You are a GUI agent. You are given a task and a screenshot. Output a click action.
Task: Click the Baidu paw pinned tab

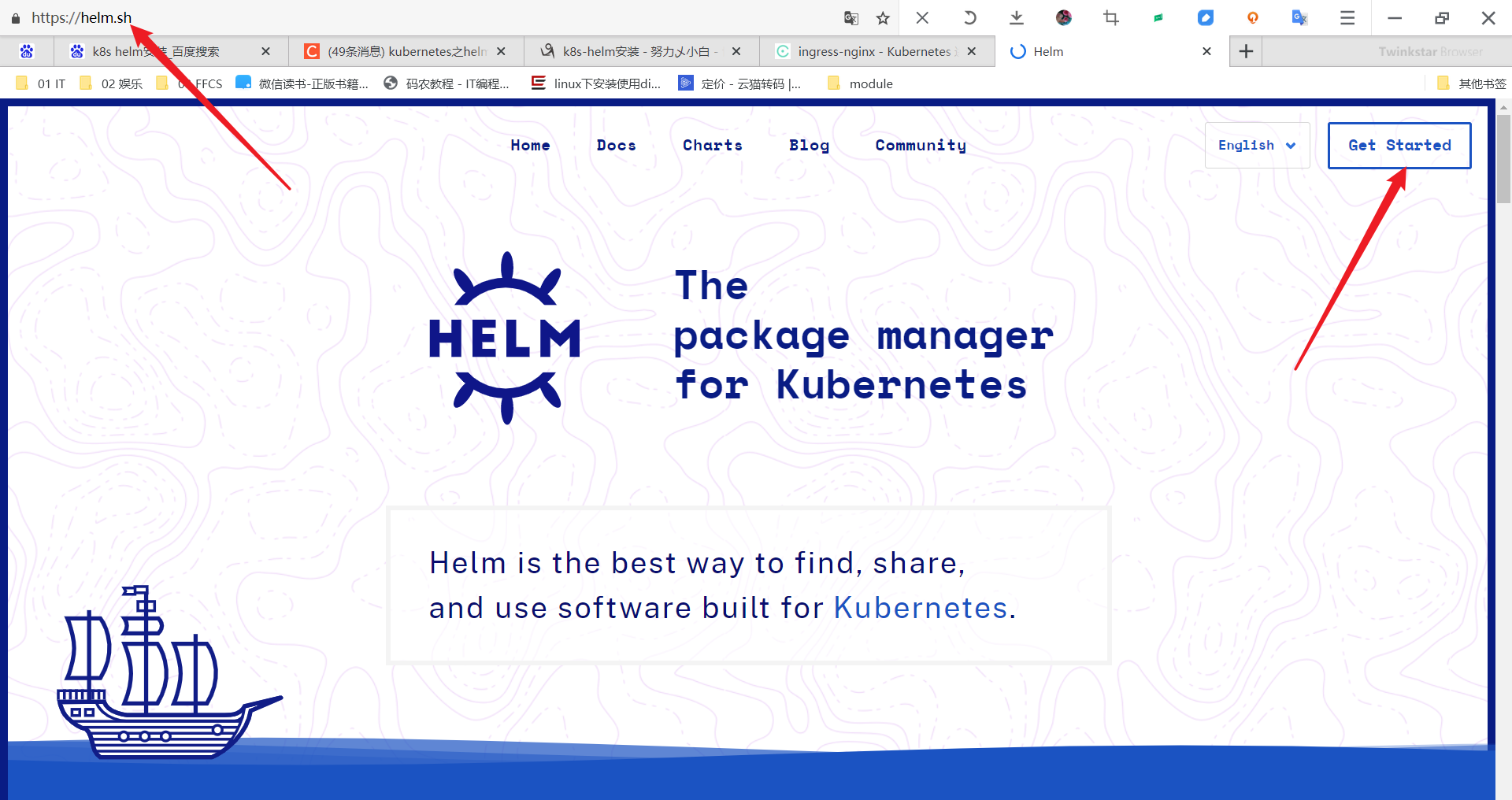pyautogui.click(x=27, y=51)
